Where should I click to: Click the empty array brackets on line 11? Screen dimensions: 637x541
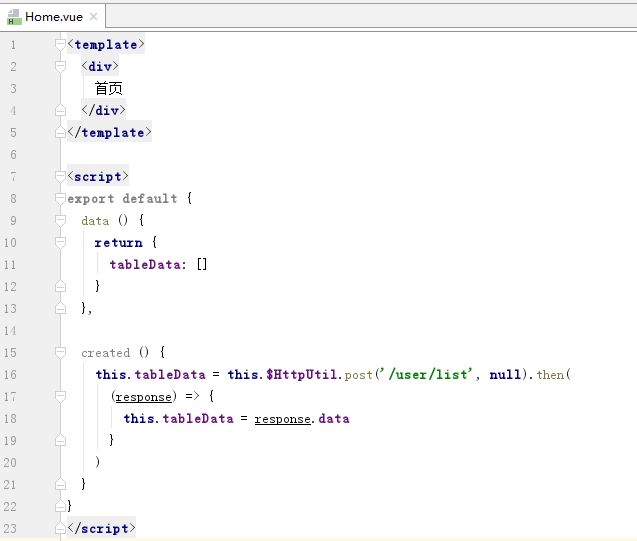[x=202, y=264]
